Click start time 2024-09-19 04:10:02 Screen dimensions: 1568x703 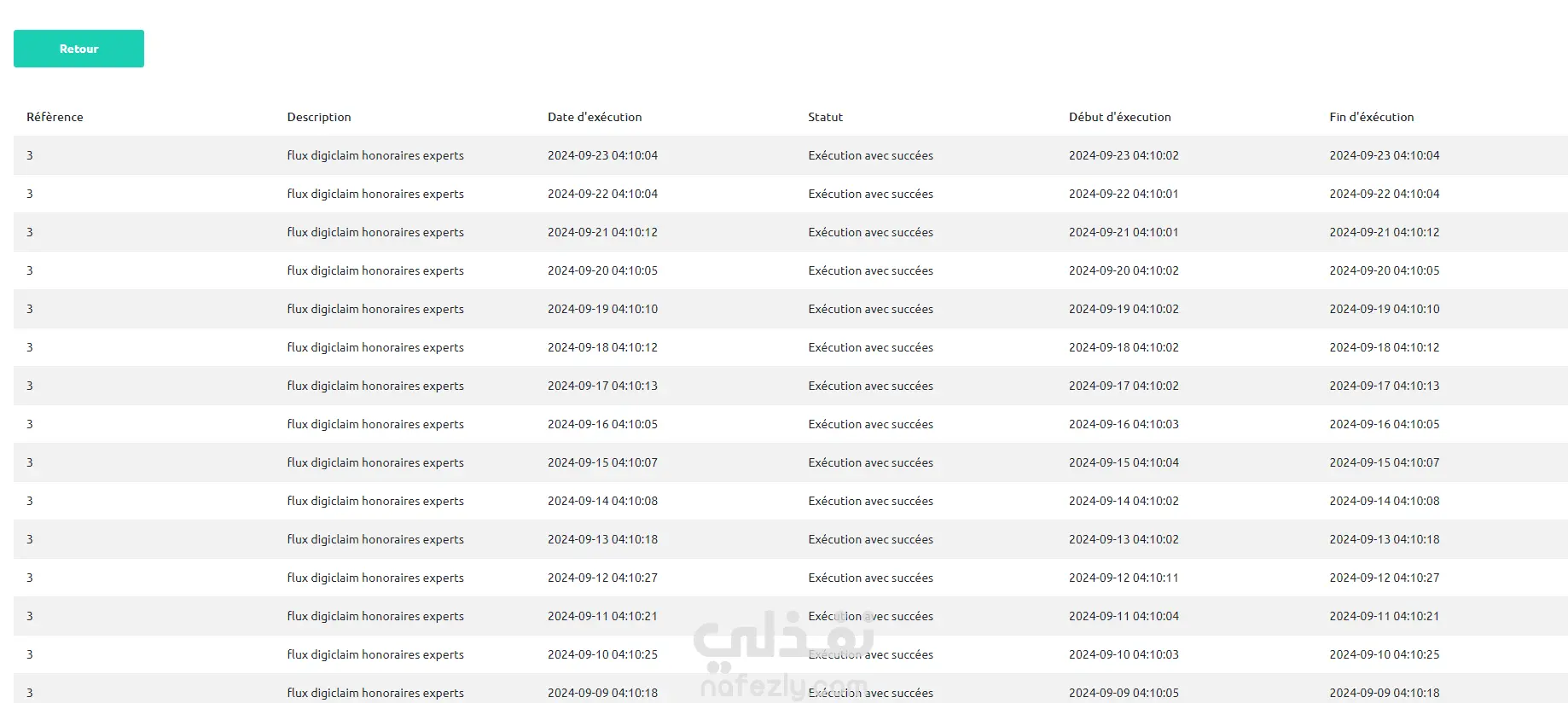point(1124,309)
